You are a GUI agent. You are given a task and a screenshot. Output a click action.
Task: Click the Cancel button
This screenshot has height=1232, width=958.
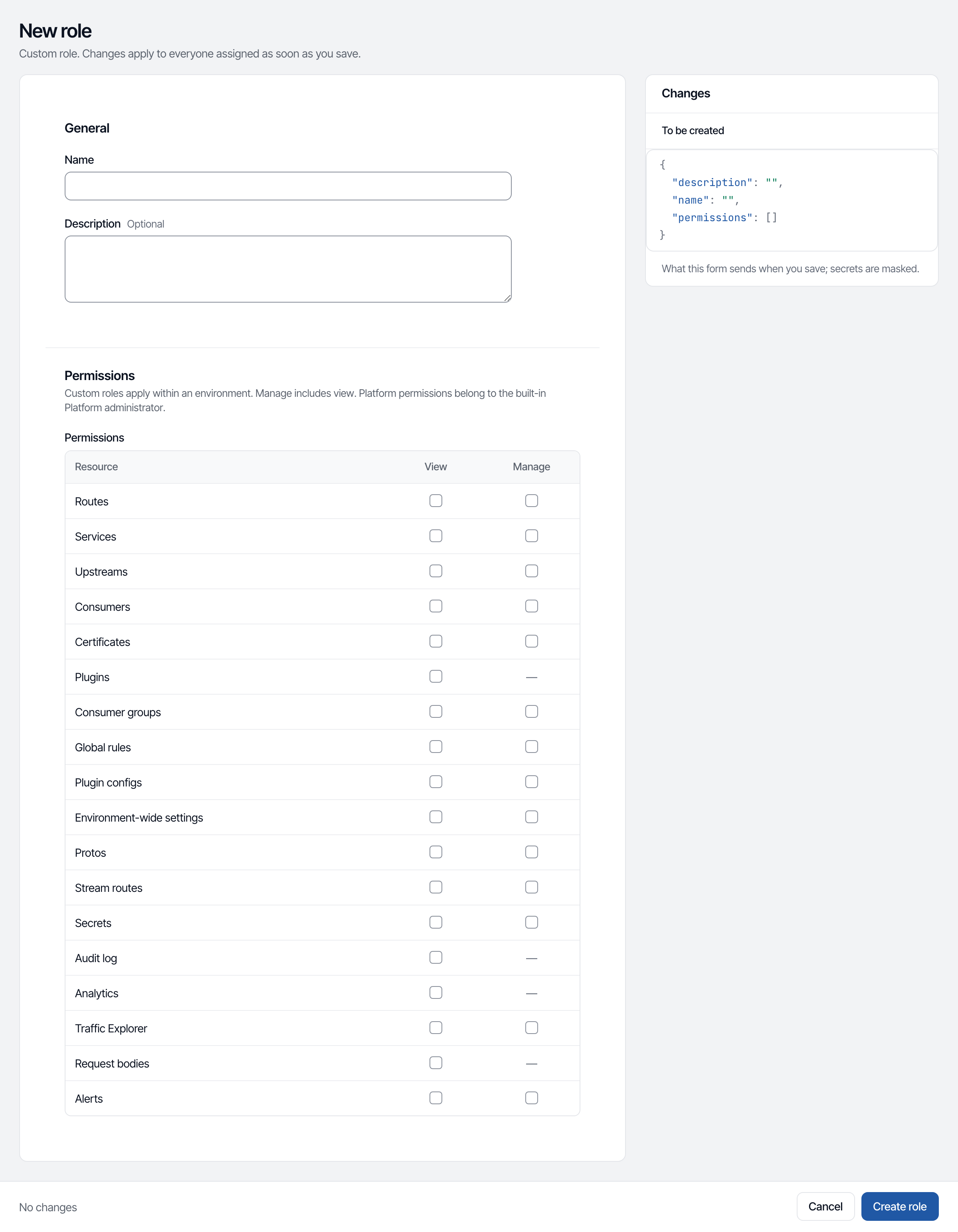pyautogui.click(x=825, y=1206)
